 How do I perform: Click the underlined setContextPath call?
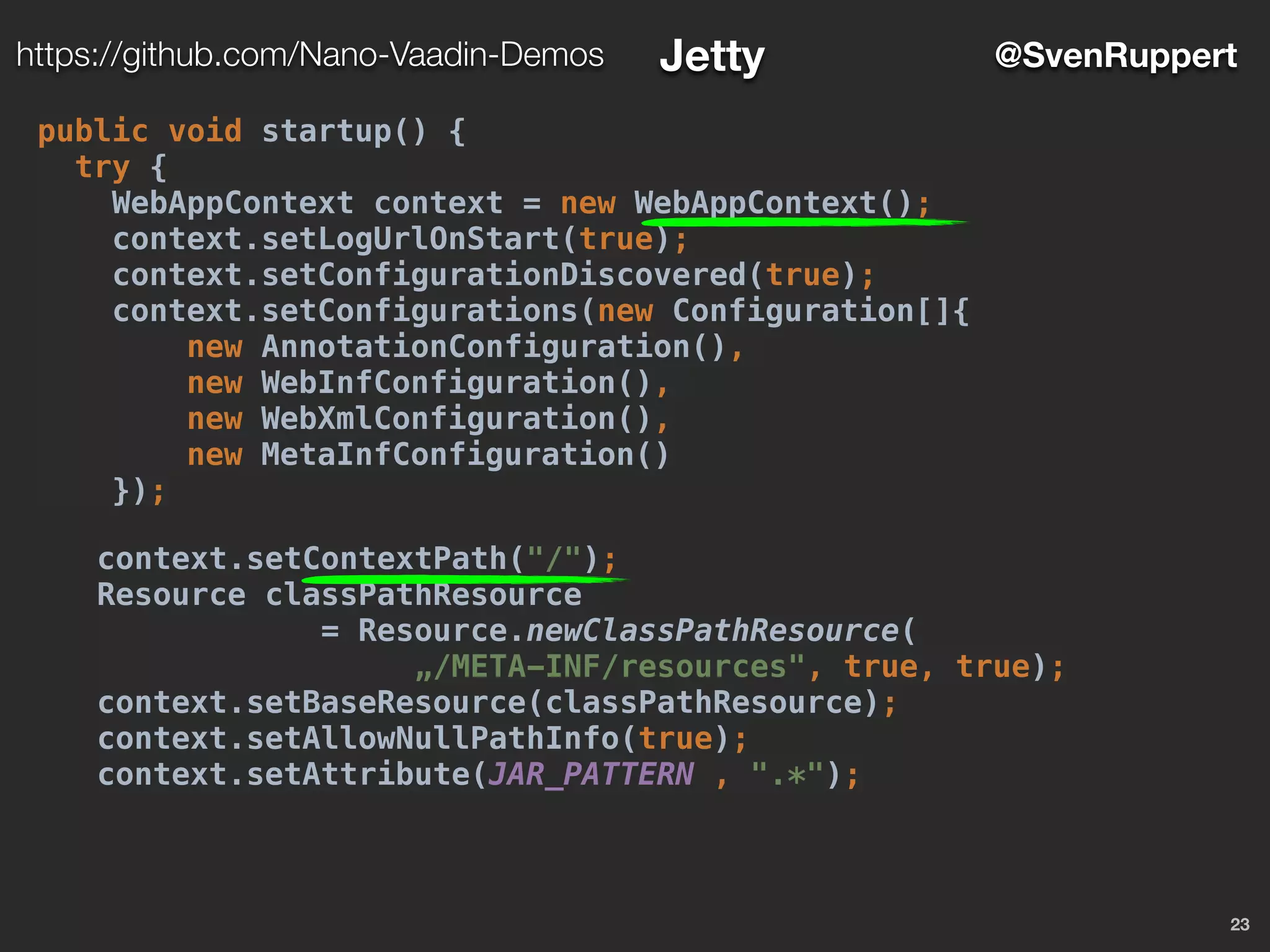click(x=377, y=559)
